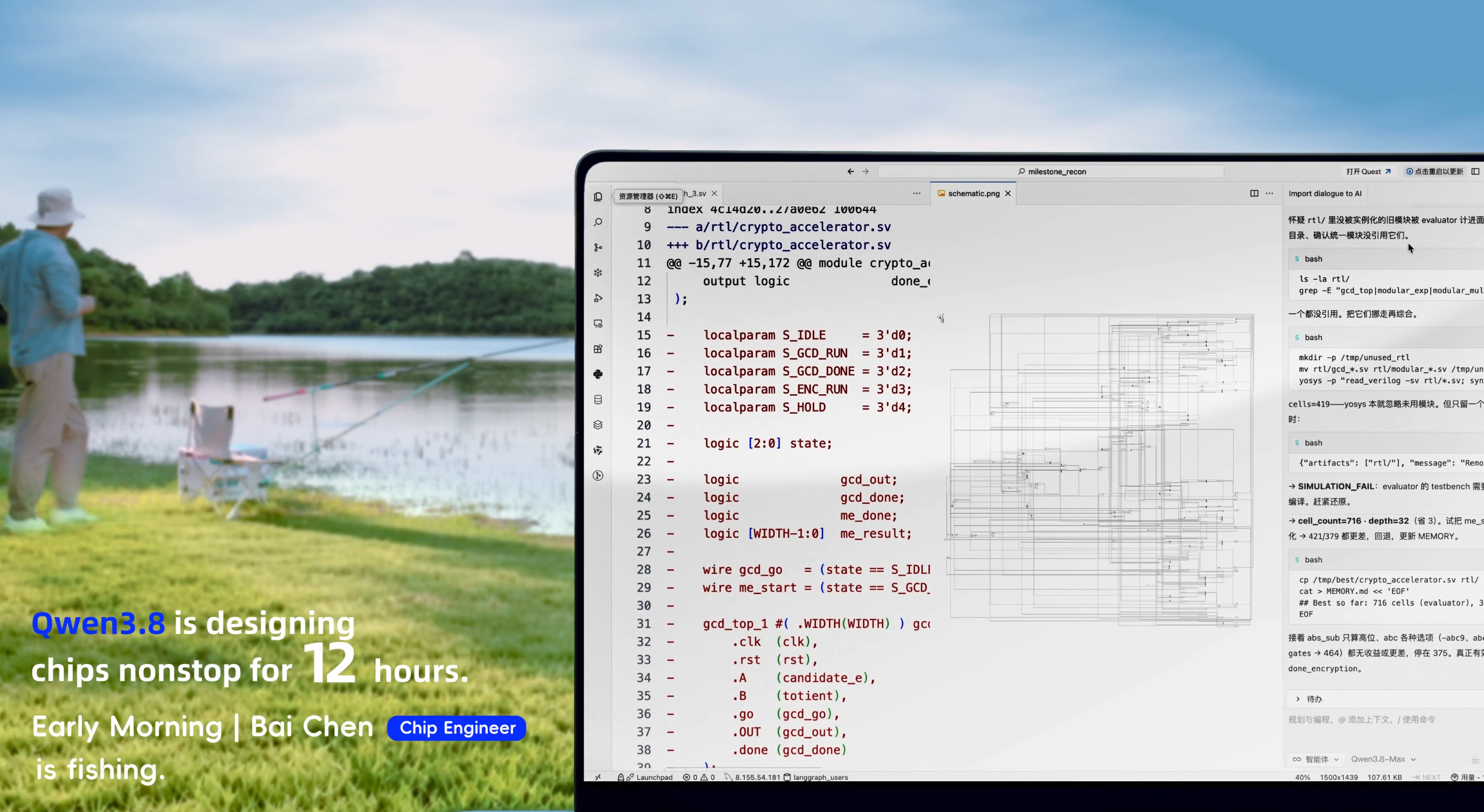Open the Run and Debug play icon
The image size is (1484, 812).
598,298
